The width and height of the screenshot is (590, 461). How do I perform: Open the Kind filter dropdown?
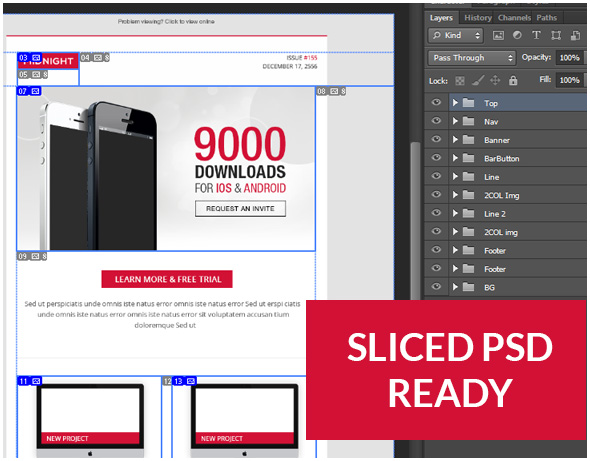456,35
